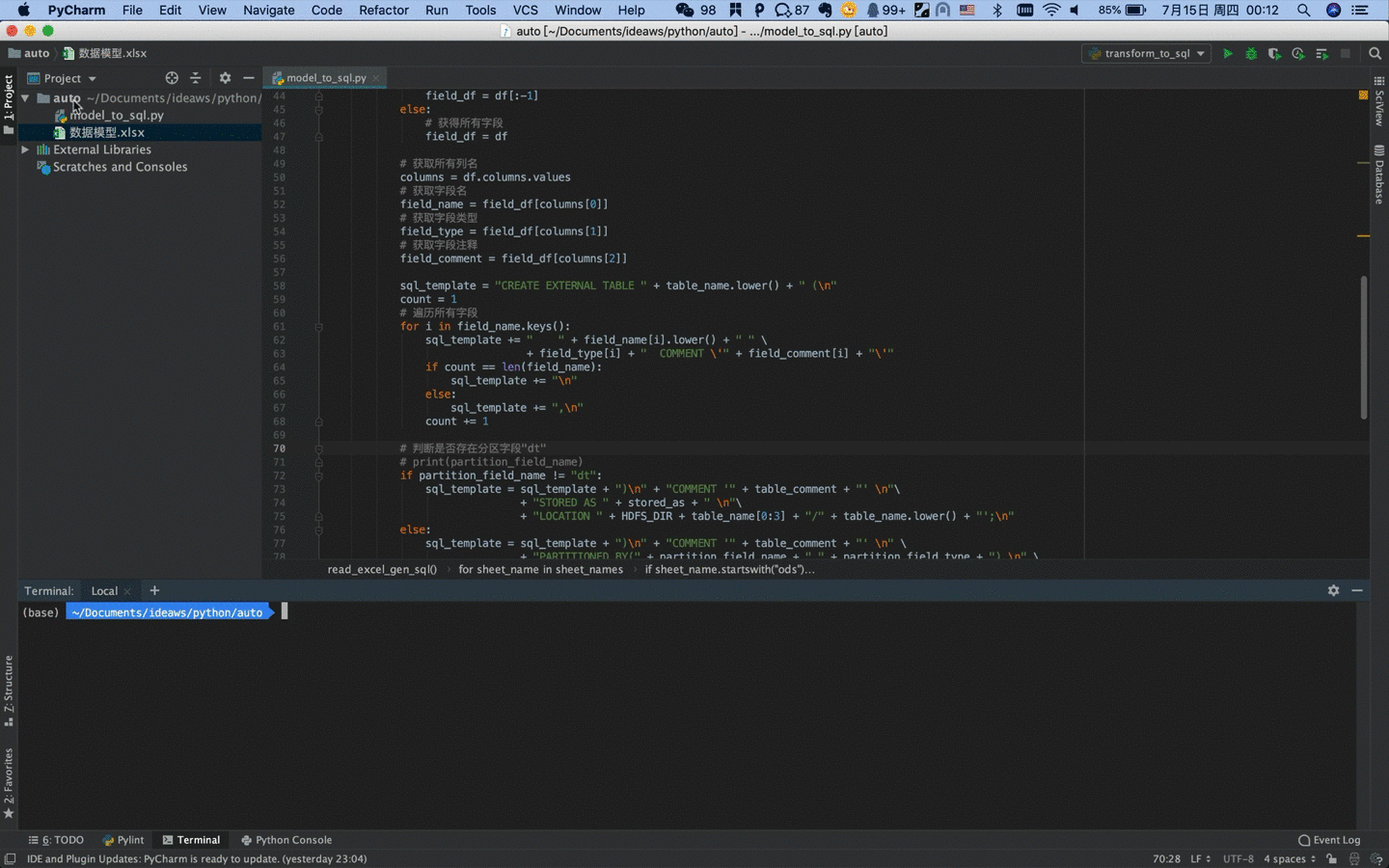Run the transform_to_sql configuration
1389x868 pixels.
1228,54
